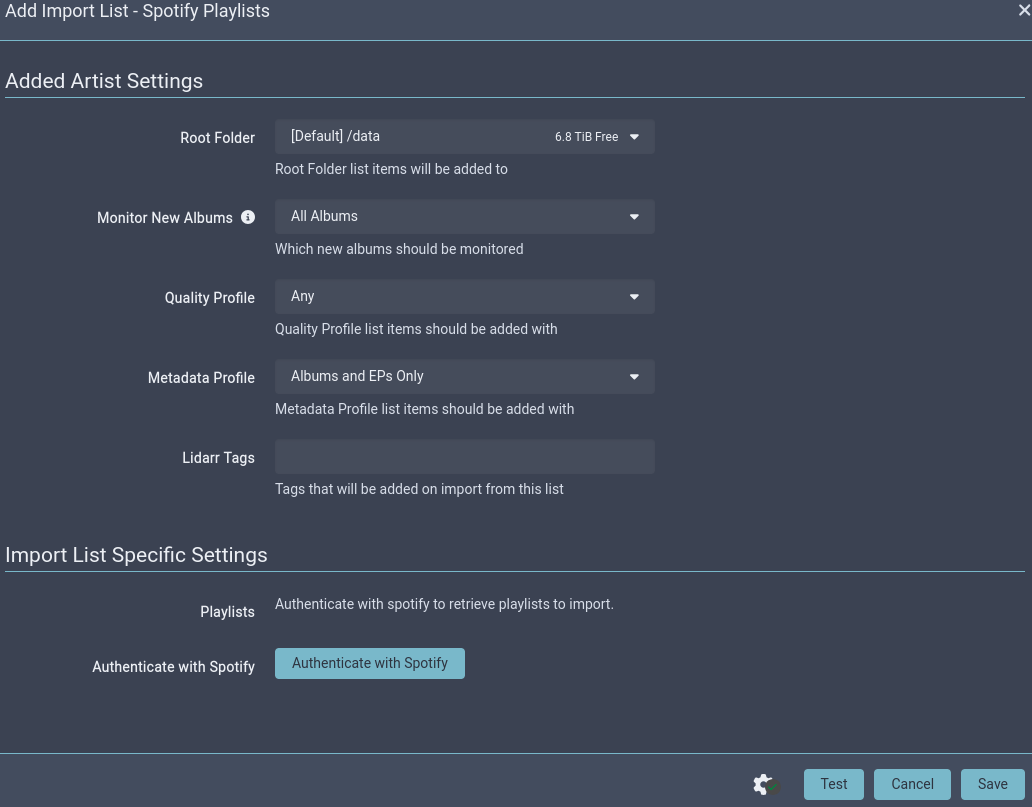Click the Playlists field label
This screenshot has width=1032, height=807.
(x=227, y=612)
